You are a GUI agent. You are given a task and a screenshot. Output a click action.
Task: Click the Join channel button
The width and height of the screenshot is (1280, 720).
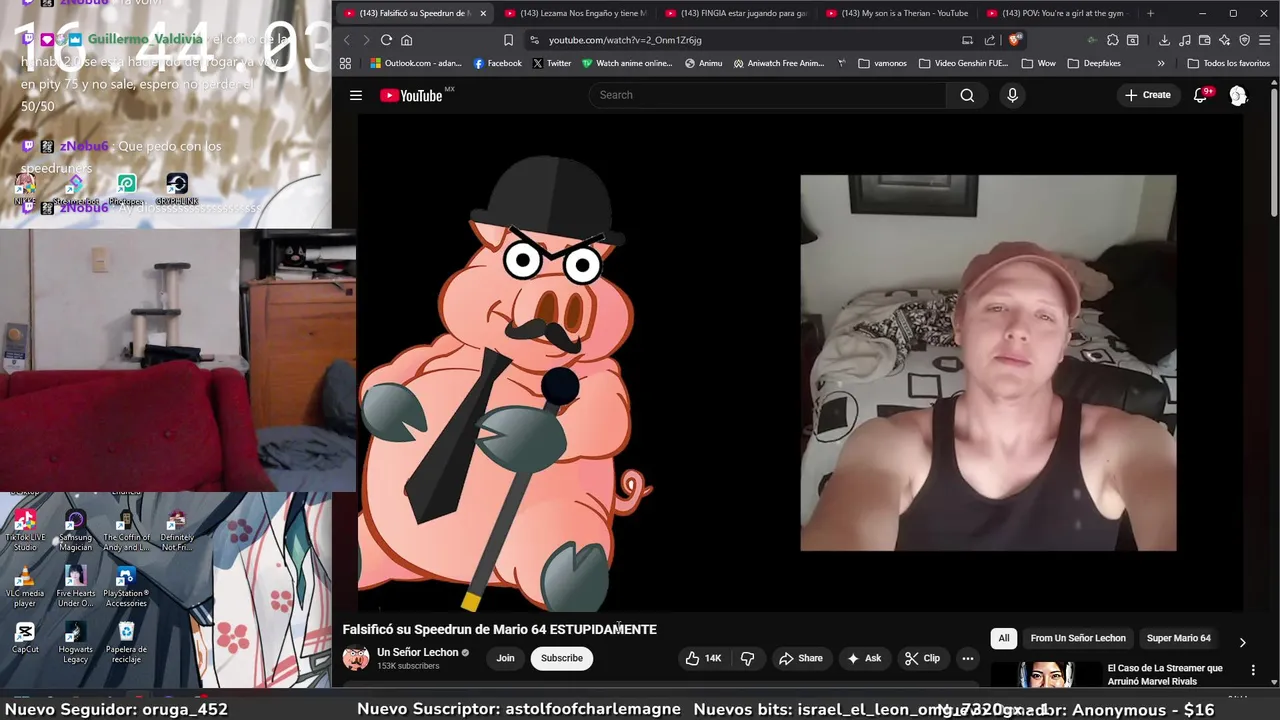point(505,658)
